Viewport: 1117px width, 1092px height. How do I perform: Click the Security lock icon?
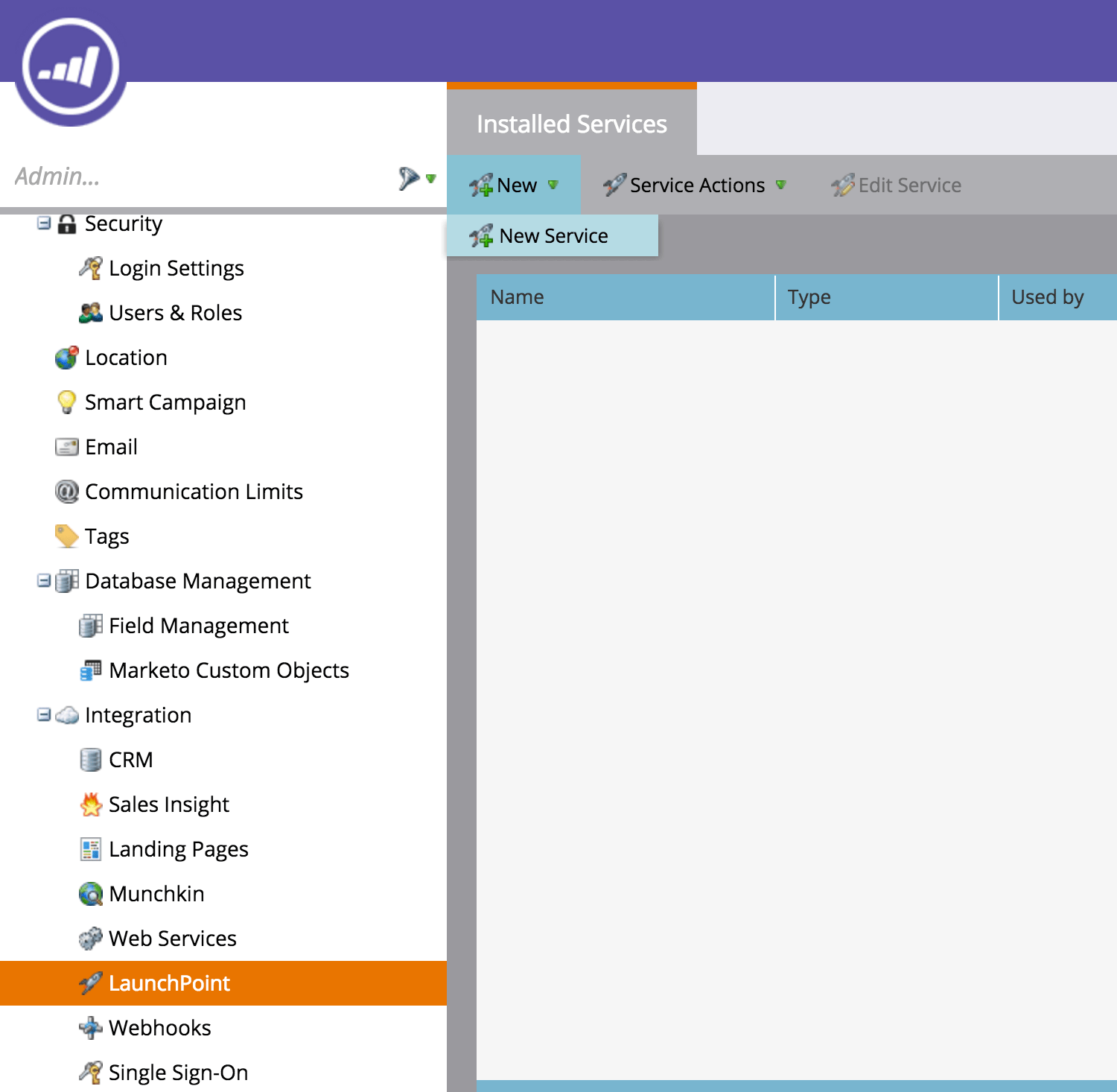tap(67, 223)
